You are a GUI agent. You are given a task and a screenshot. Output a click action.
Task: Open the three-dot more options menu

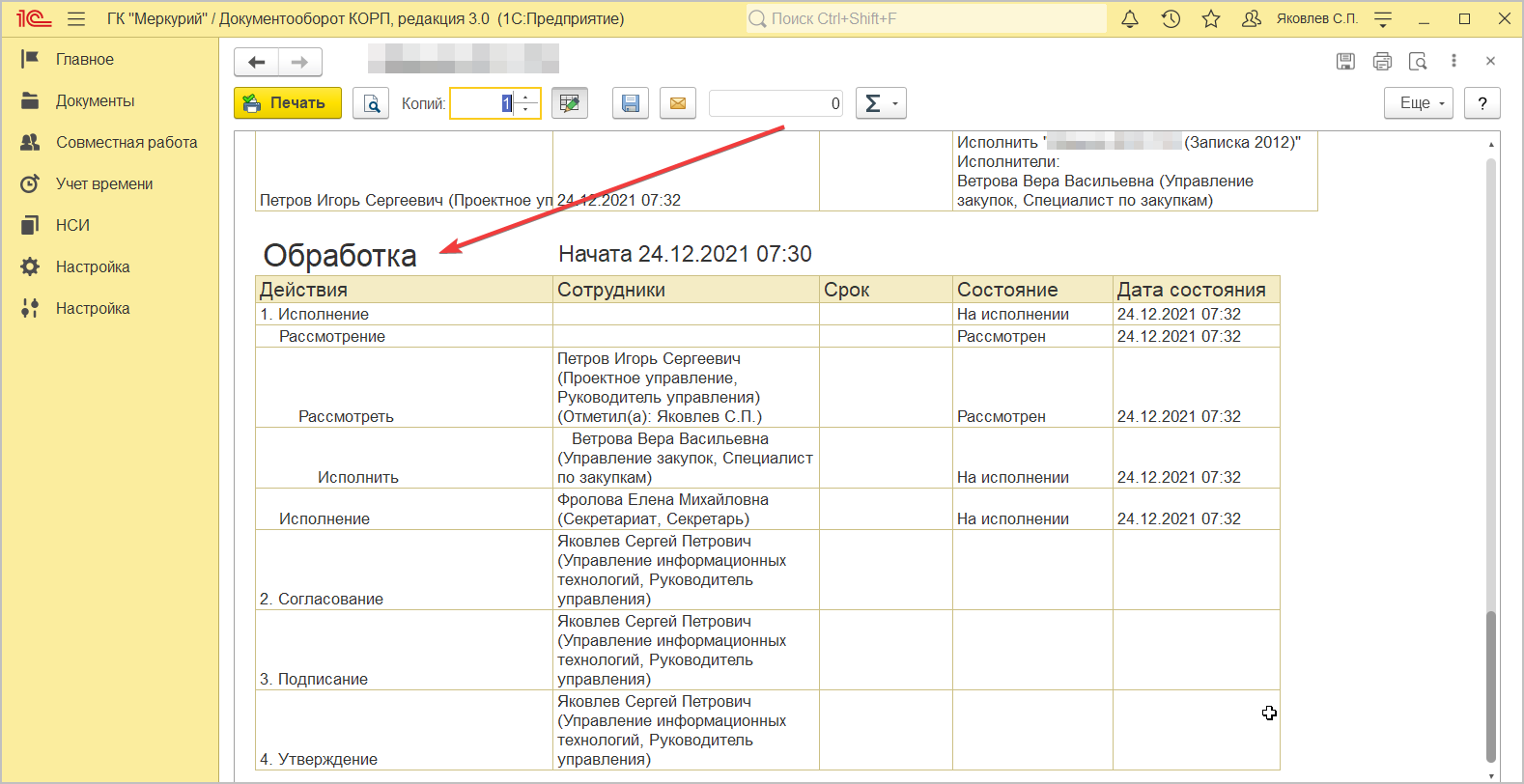pos(1453,61)
